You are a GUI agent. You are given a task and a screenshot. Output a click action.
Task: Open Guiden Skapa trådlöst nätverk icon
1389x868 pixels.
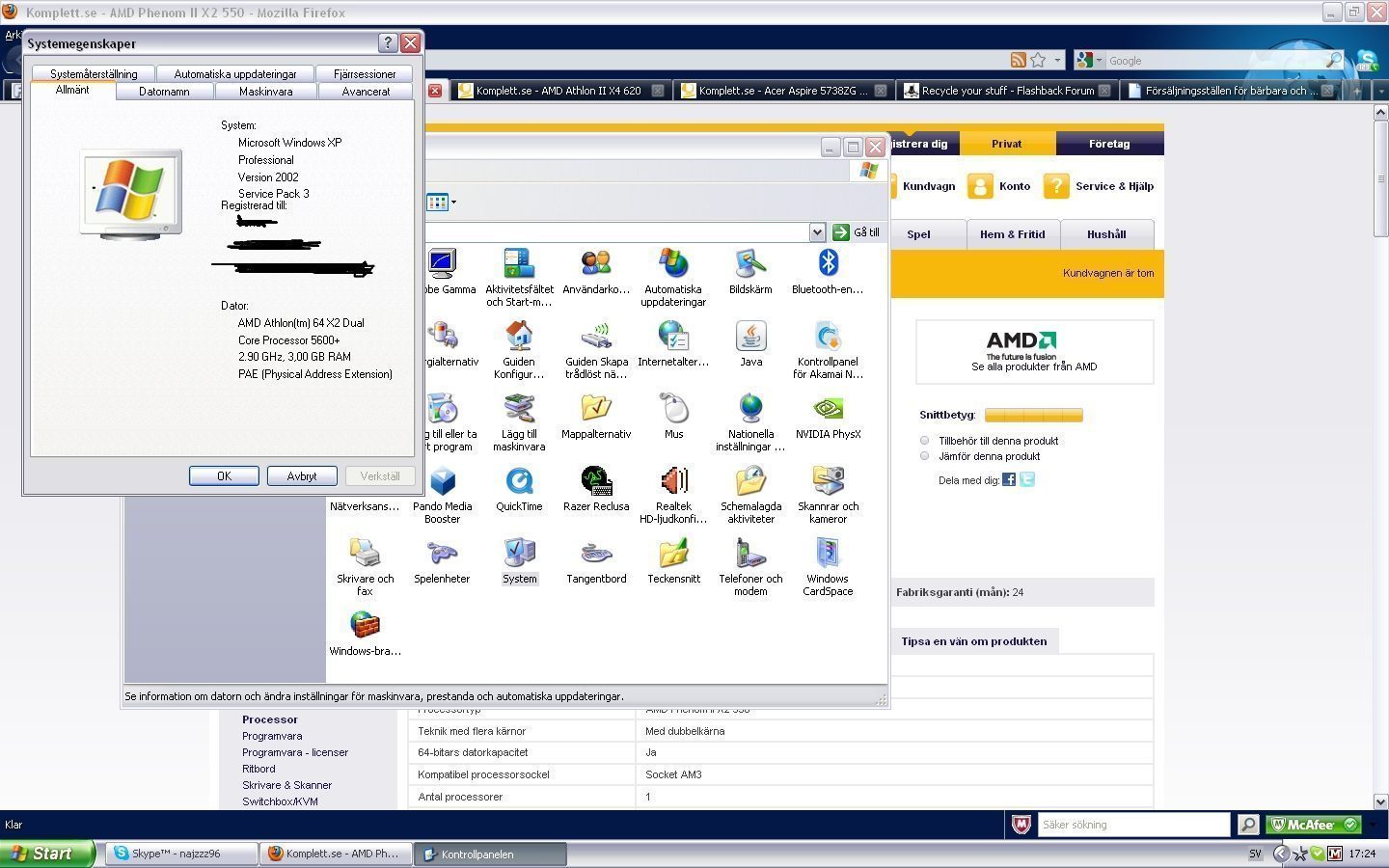coord(596,349)
